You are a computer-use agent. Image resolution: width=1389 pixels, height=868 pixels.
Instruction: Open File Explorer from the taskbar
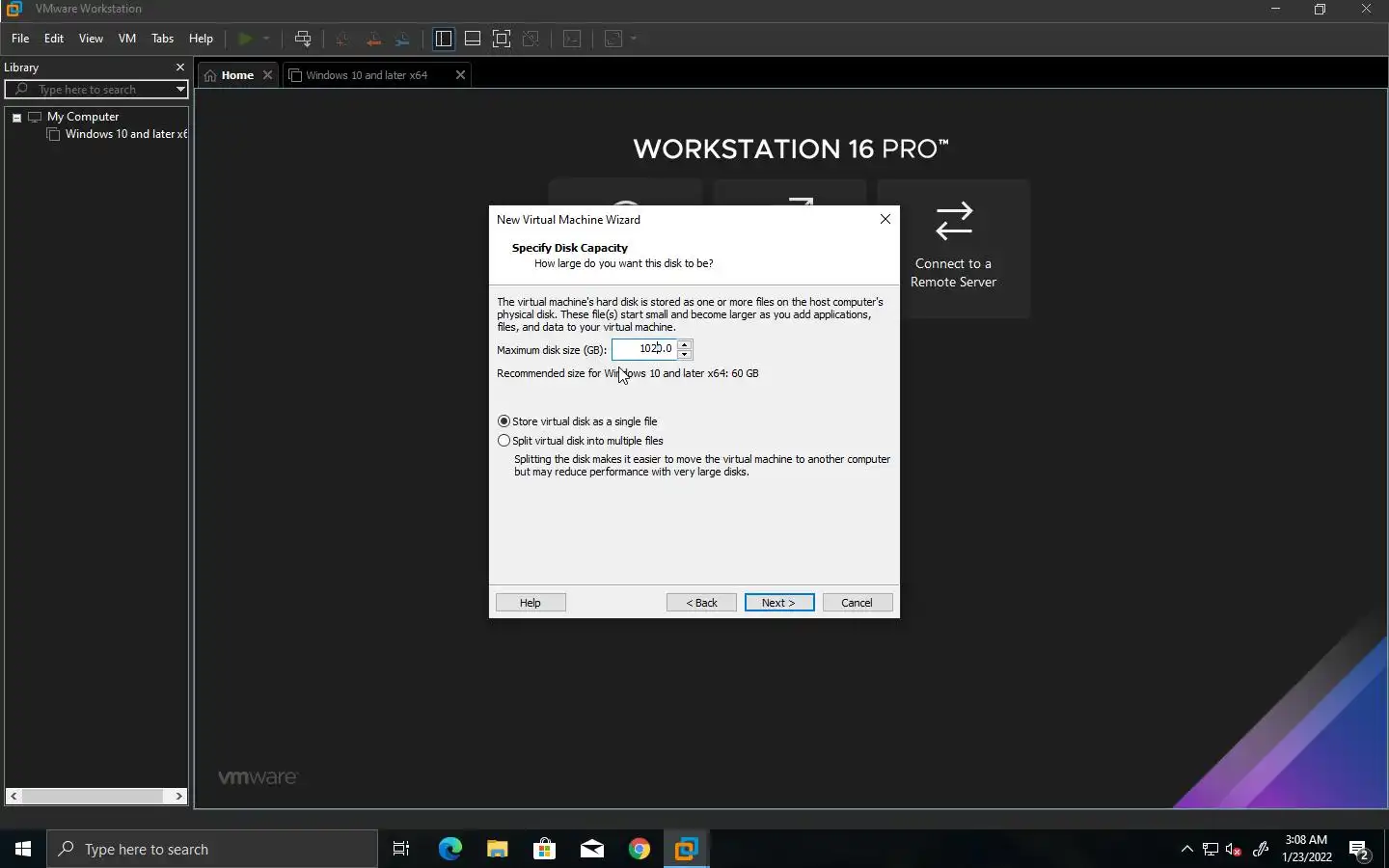497,849
